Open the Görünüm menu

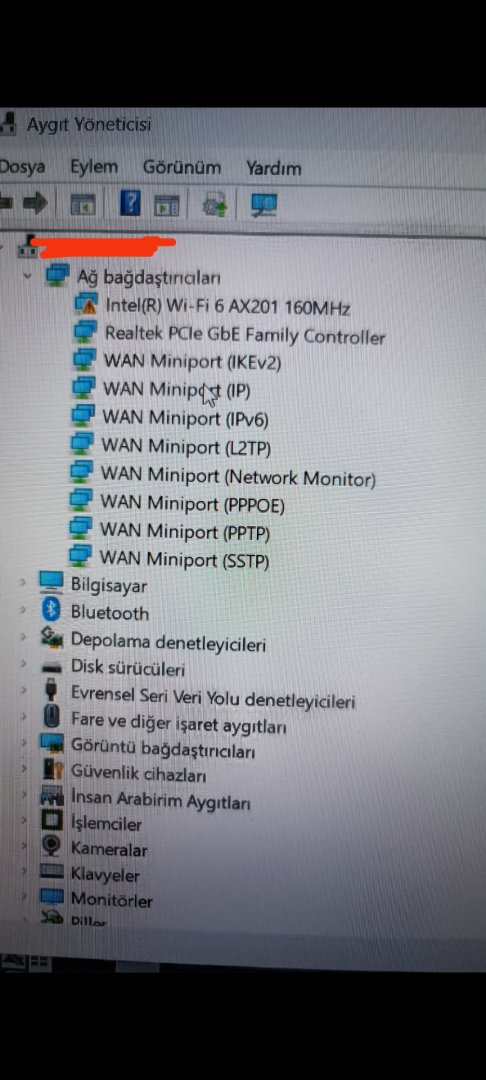pyautogui.click(x=182, y=167)
